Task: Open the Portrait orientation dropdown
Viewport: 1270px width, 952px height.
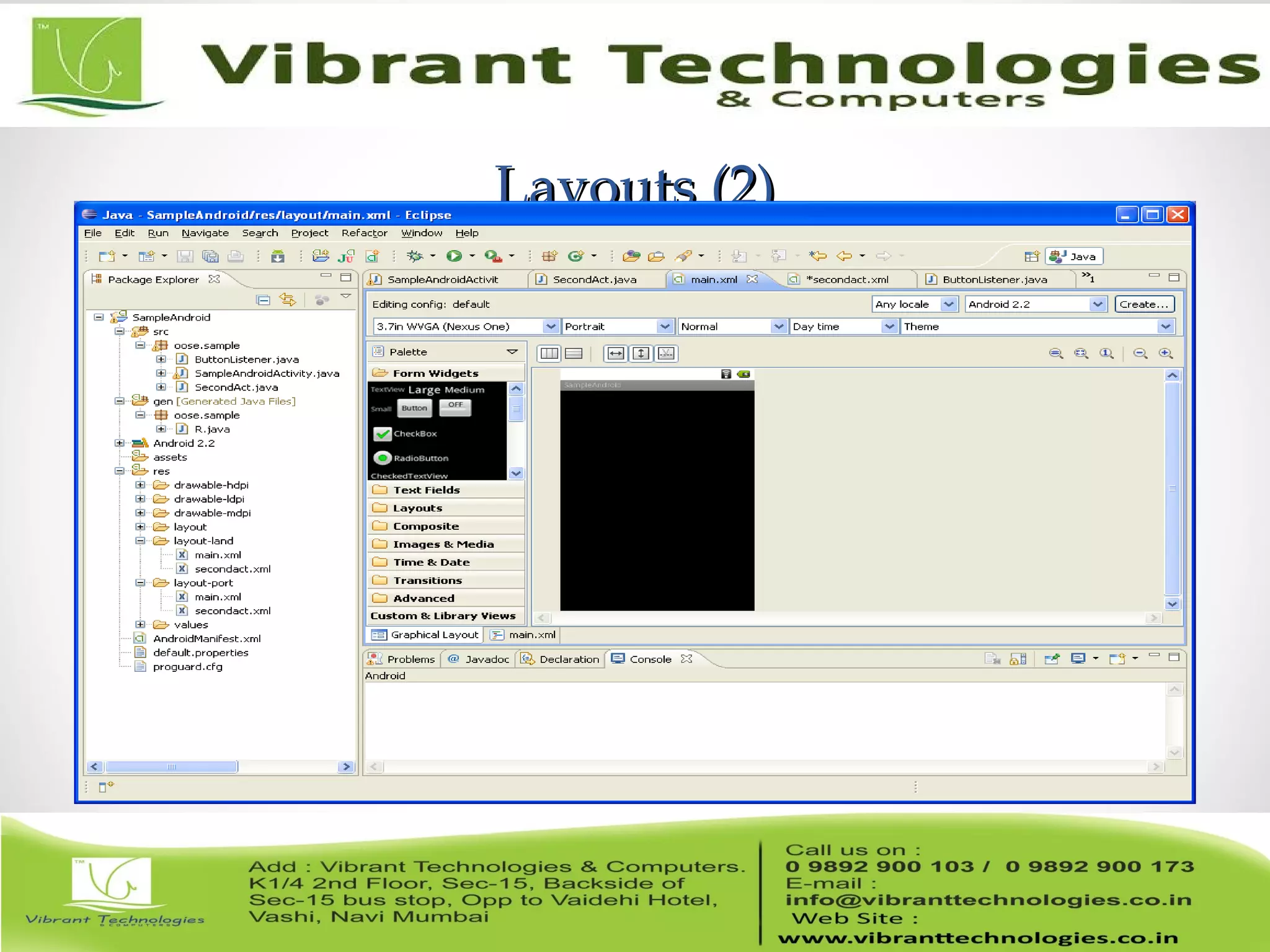Action: [x=664, y=326]
